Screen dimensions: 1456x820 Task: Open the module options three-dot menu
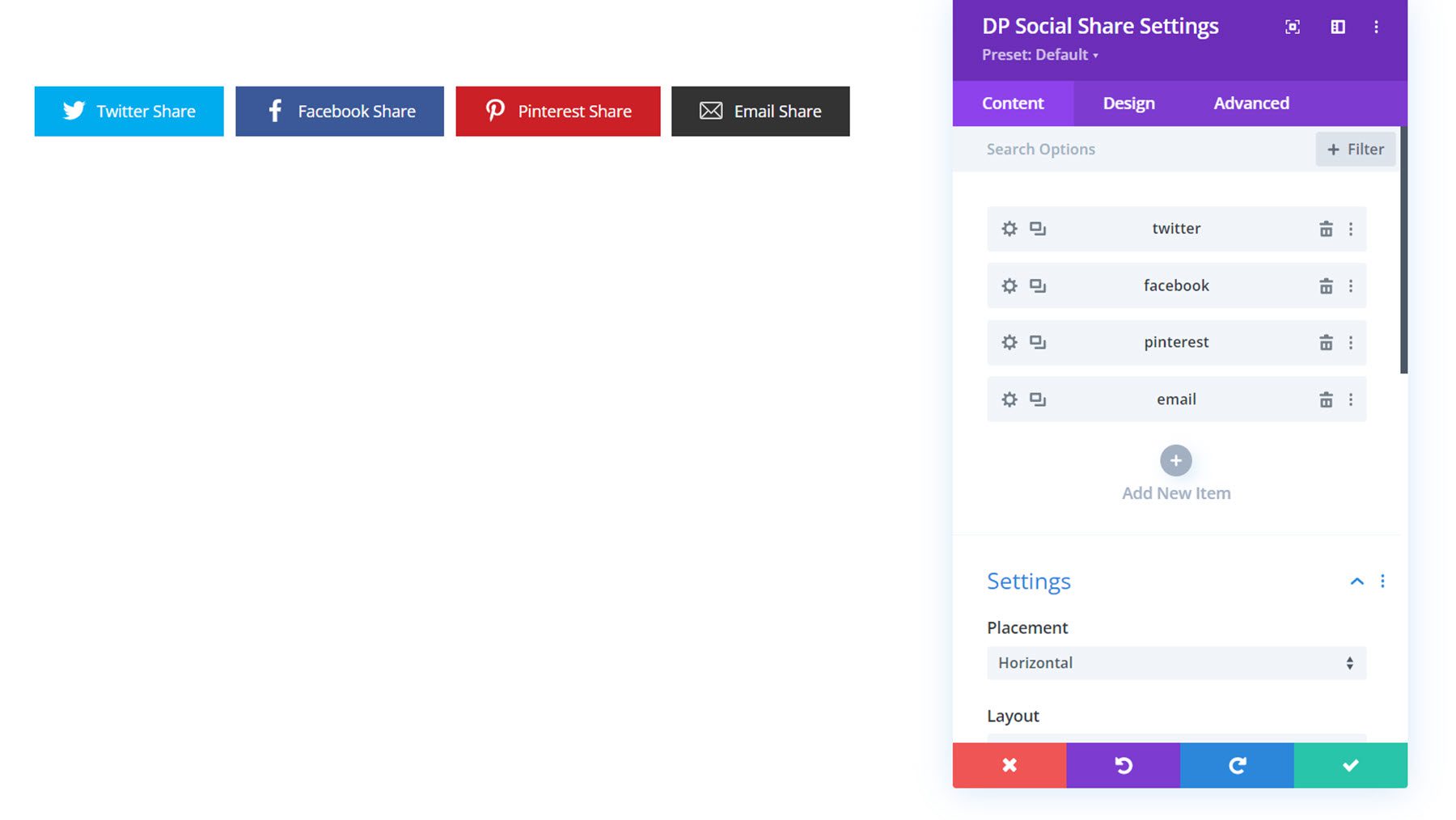click(1376, 27)
